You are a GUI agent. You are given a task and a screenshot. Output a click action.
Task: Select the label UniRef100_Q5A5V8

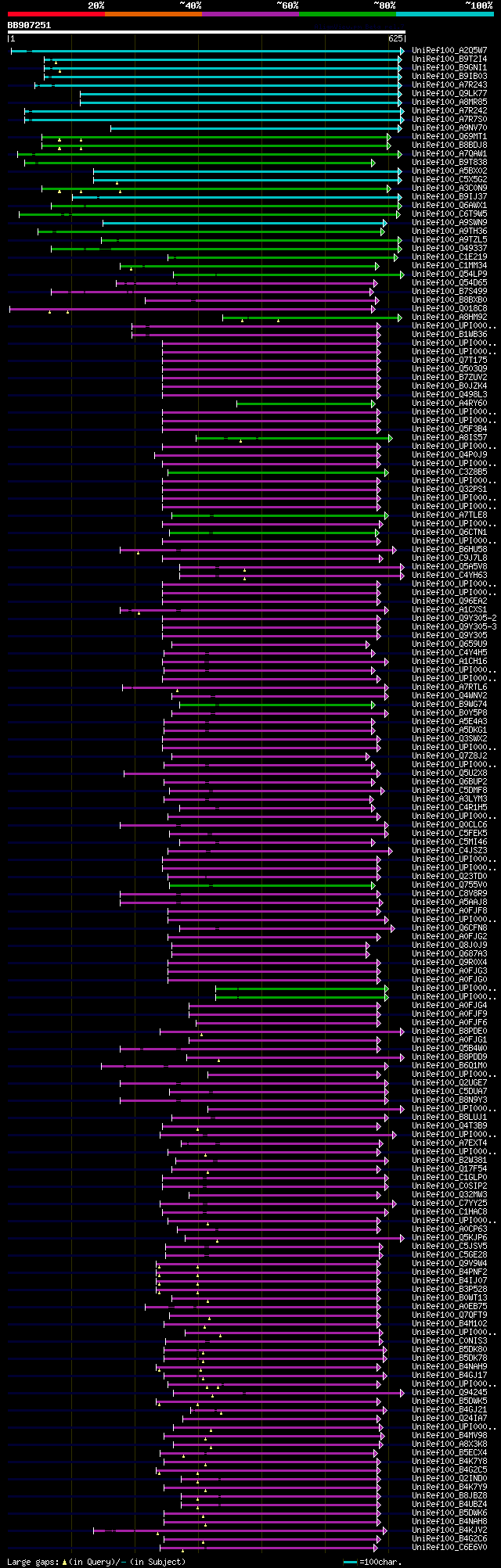449,567
